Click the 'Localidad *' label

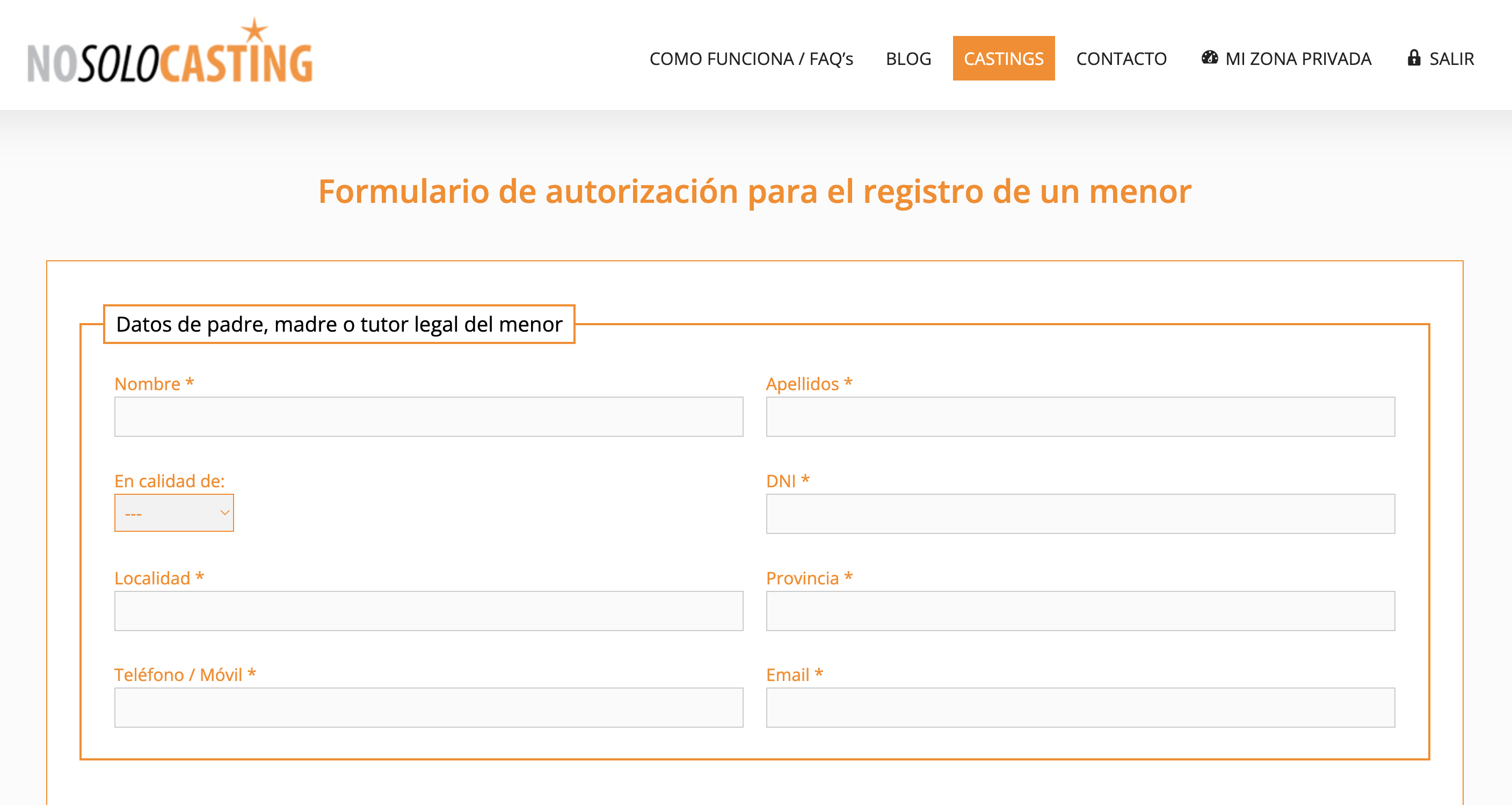point(159,578)
